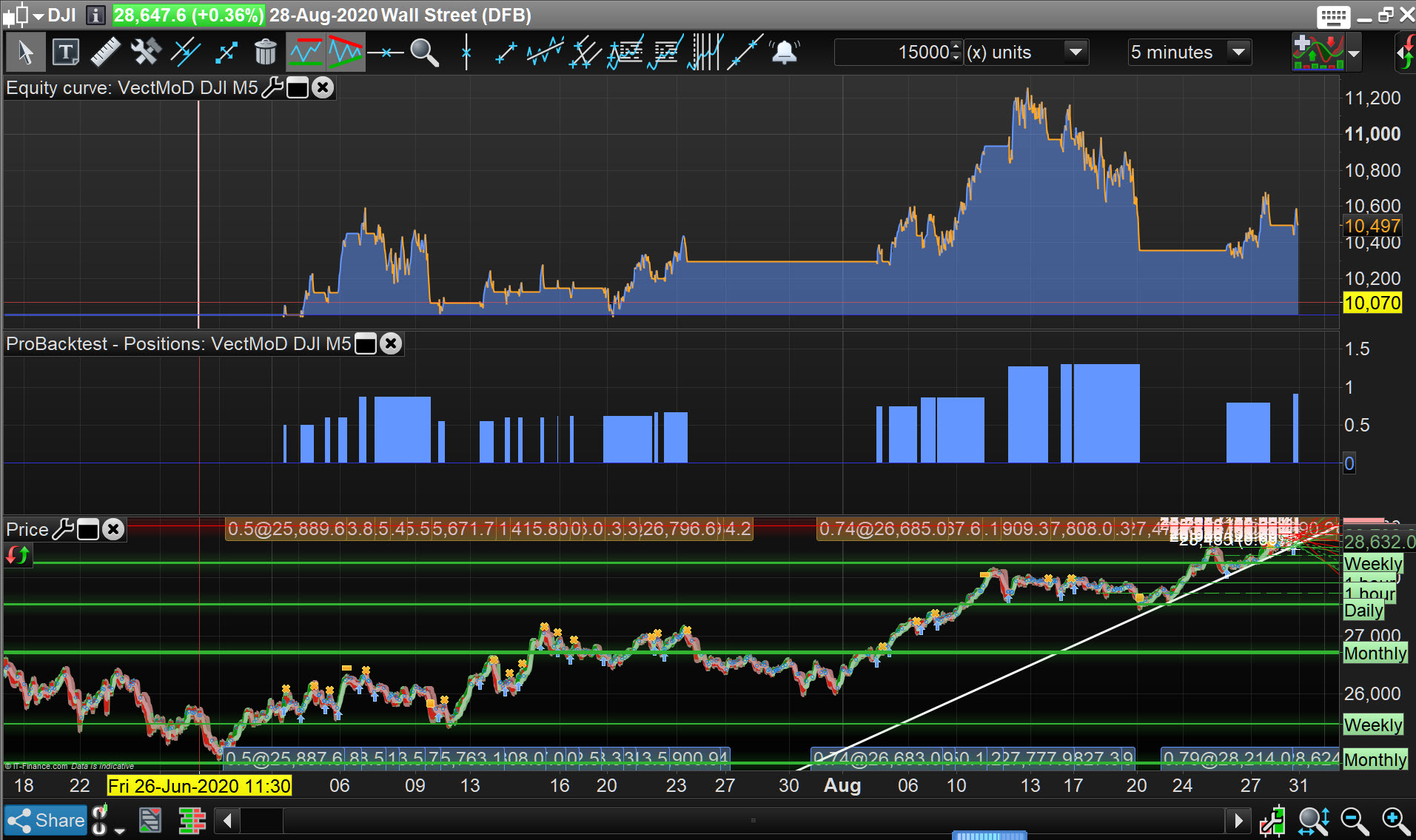Viewport: 1416px width, 840px height.
Task: Expand the arrow beside the indicator button
Action: (x=1354, y=53)
